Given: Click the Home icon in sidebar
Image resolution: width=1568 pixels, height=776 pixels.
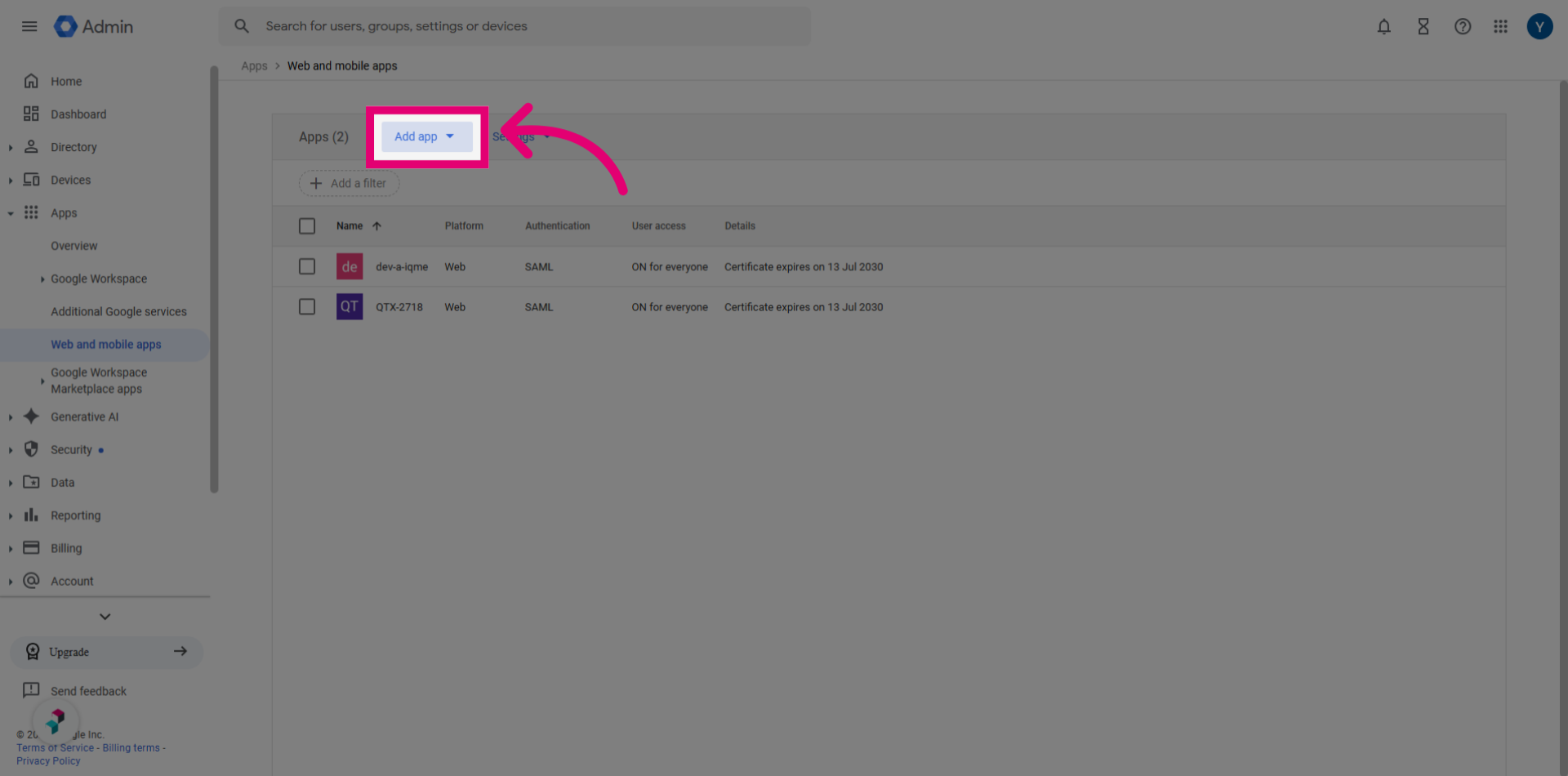Looking at the screenshot, I should 31,81.
